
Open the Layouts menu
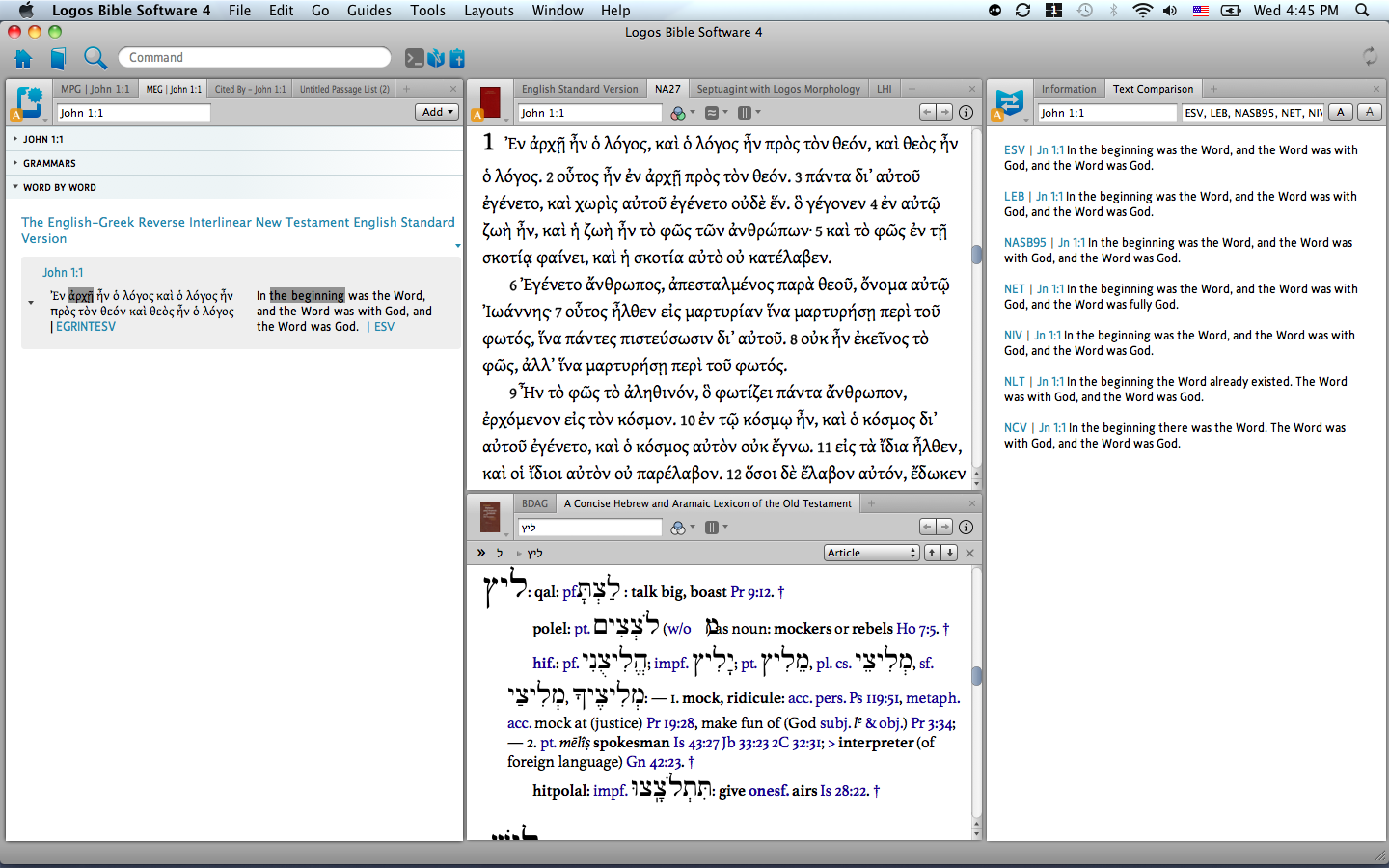point(489,11)
